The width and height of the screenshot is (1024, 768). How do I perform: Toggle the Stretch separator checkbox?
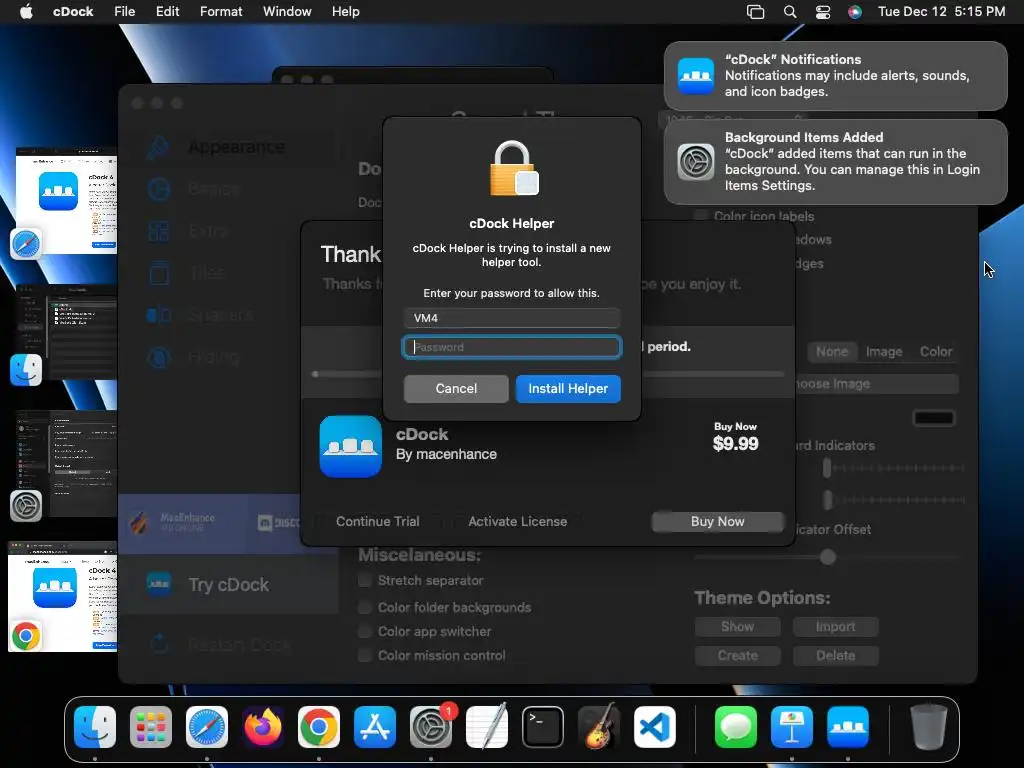click(x=365, y=580)
